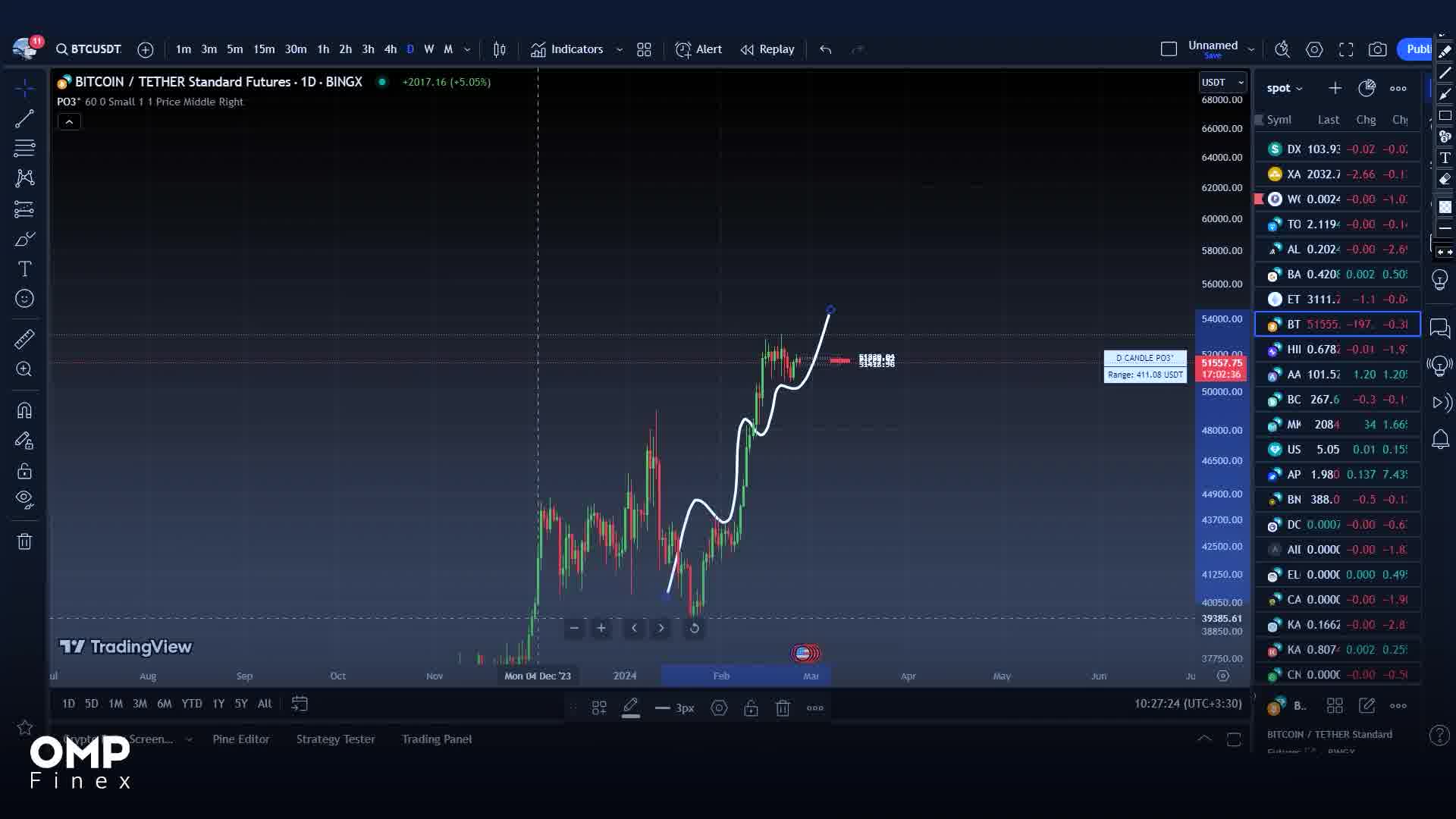Select the Fibonacci retracement tool
The image size is (1456, 819).
click(x=25, y=148)
